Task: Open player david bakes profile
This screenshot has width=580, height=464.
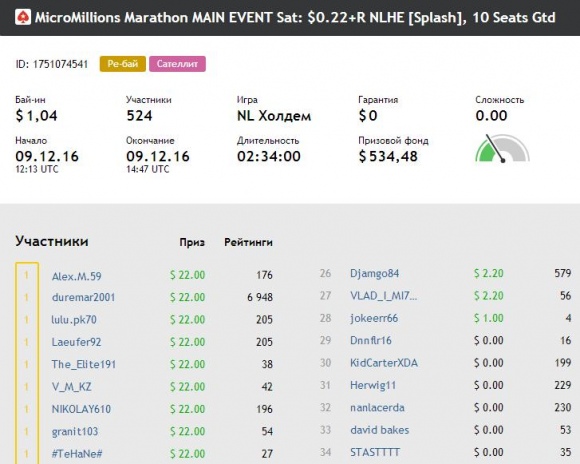Action: click(x=380, y=430)
